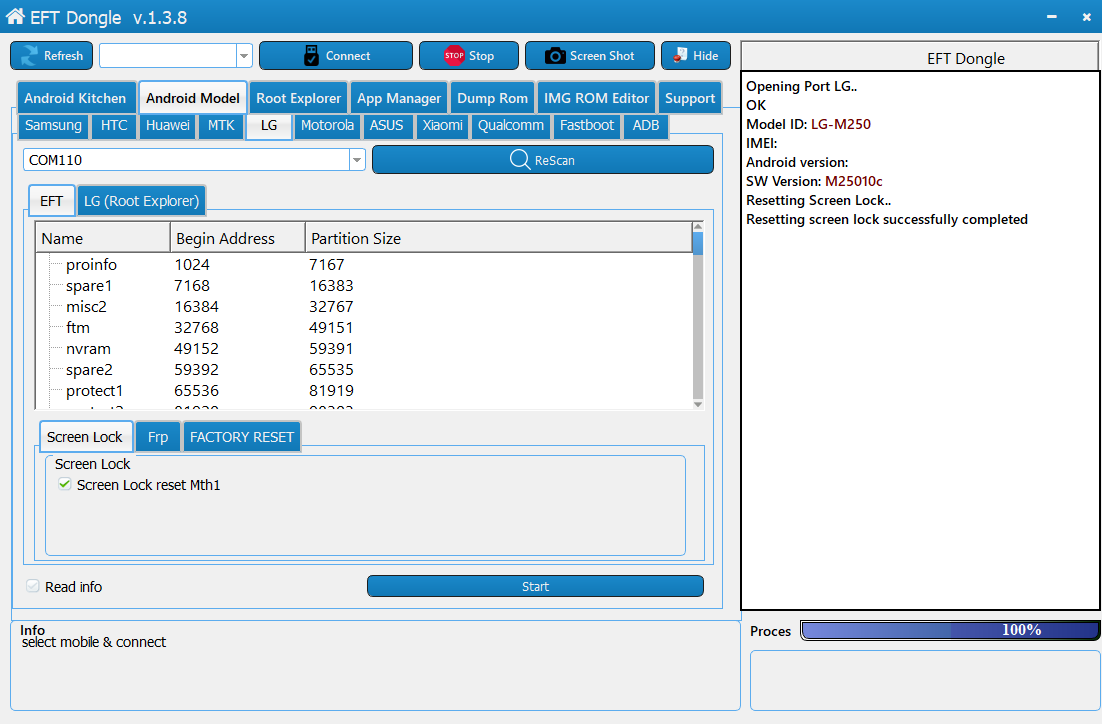Click the Connect button
Screen dimensions: 1102x724
(x=335, y=56)
